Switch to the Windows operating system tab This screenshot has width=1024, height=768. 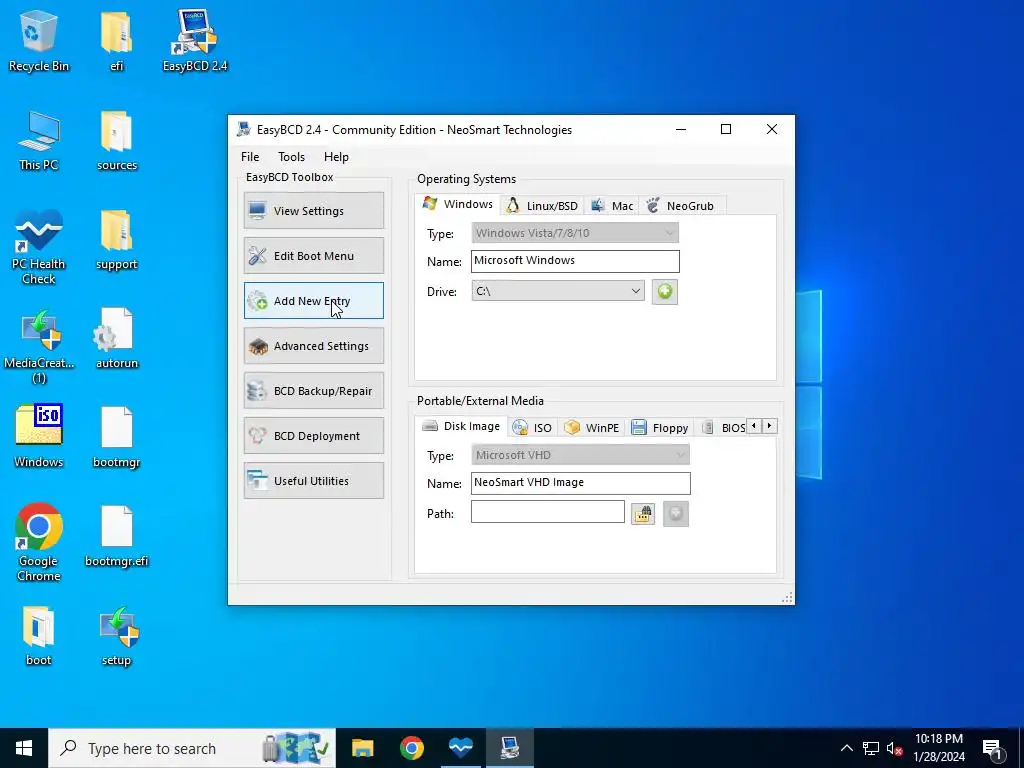(458, 204)
